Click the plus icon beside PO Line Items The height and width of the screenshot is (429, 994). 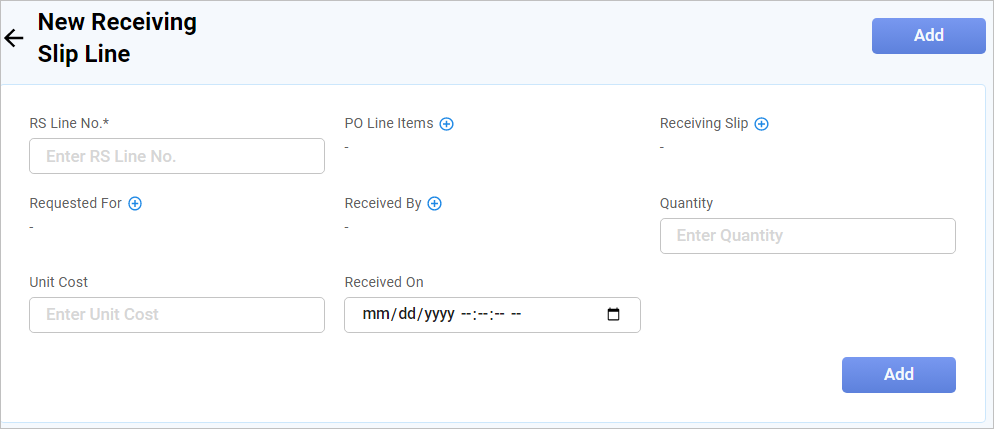(x=447, y=124)
